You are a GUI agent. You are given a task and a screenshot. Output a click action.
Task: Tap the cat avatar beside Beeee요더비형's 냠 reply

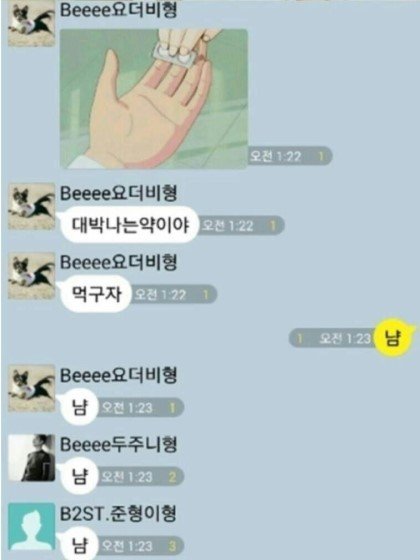pos(32,388)
